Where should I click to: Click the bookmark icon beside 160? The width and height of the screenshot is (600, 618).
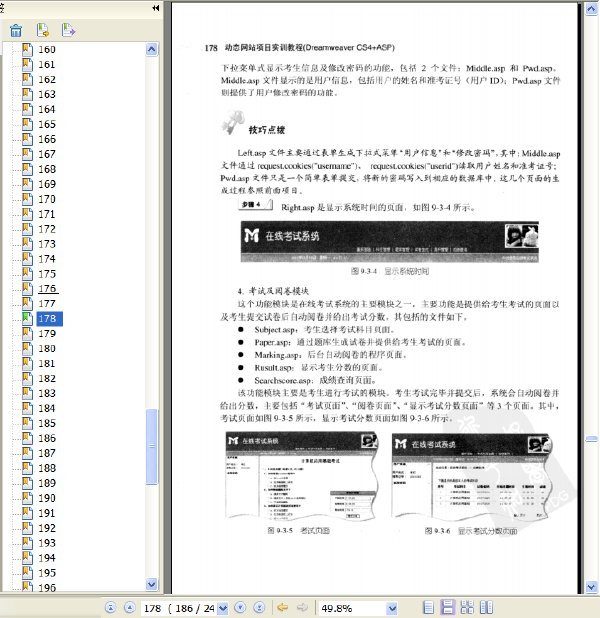[x=27, y=49]
